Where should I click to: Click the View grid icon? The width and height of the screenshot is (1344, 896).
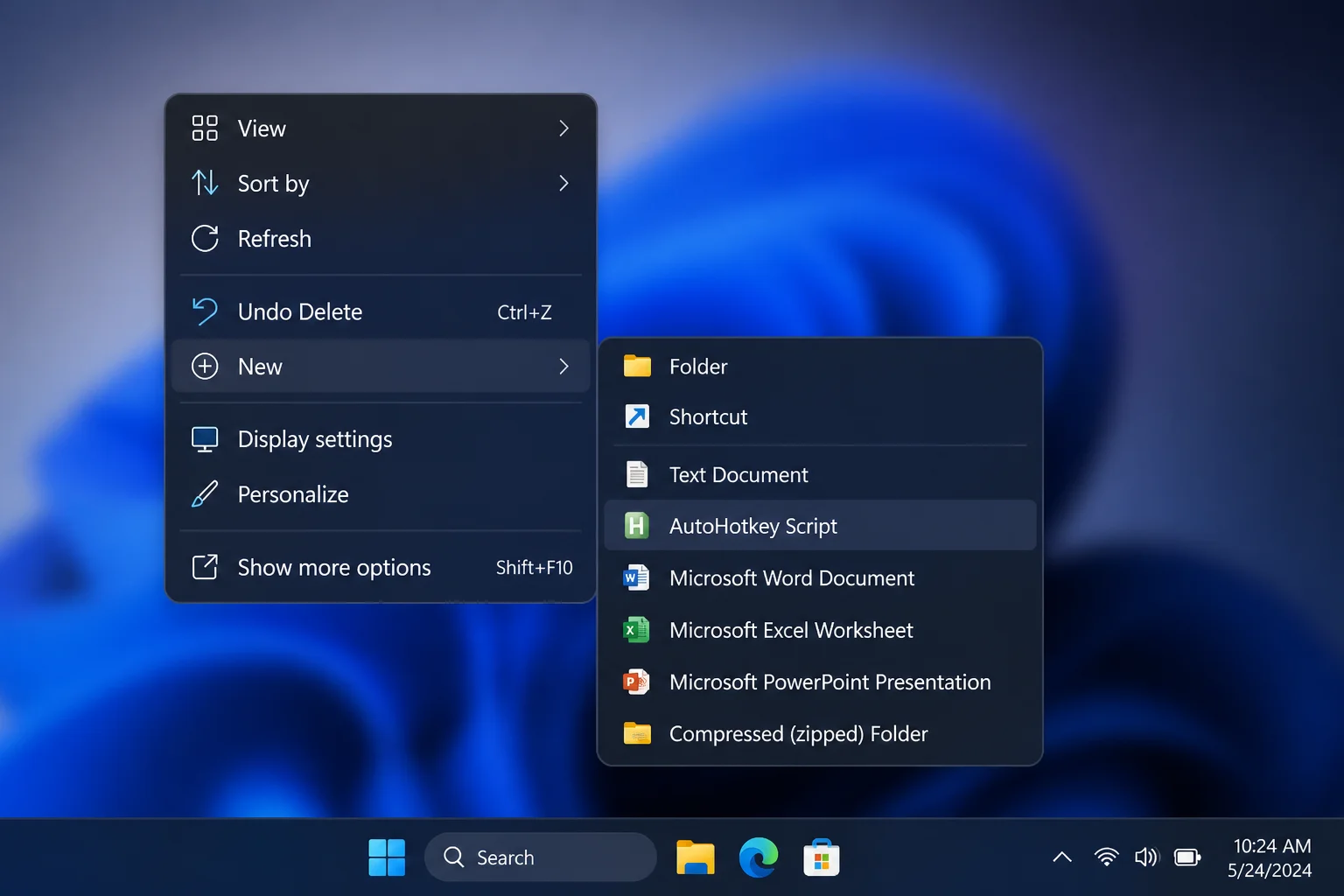(205, 128)
